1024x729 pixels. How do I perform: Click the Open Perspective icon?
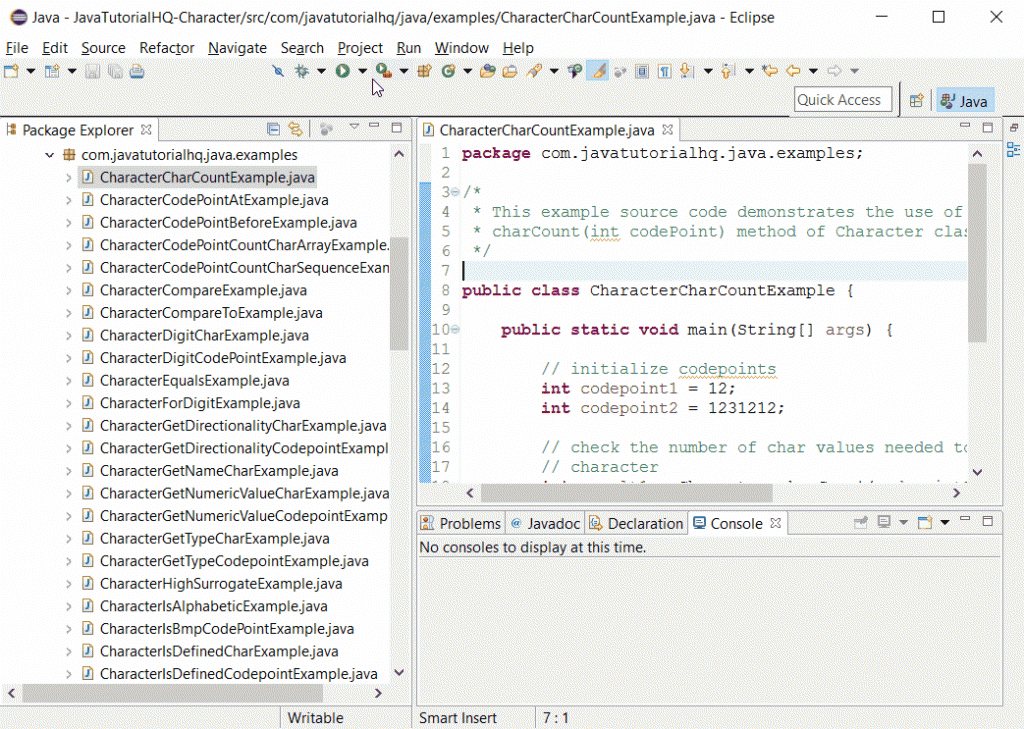point(917,101)
